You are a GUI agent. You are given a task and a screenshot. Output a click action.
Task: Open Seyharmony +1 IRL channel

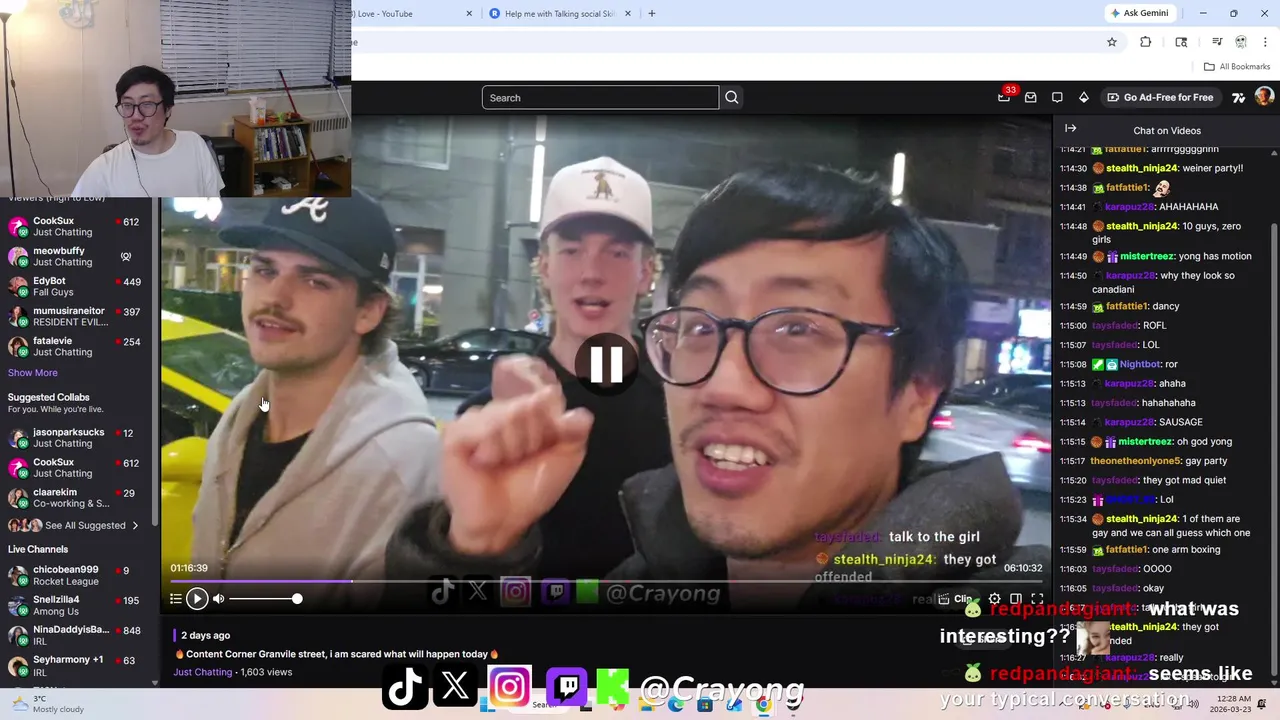tap(75, 666)
